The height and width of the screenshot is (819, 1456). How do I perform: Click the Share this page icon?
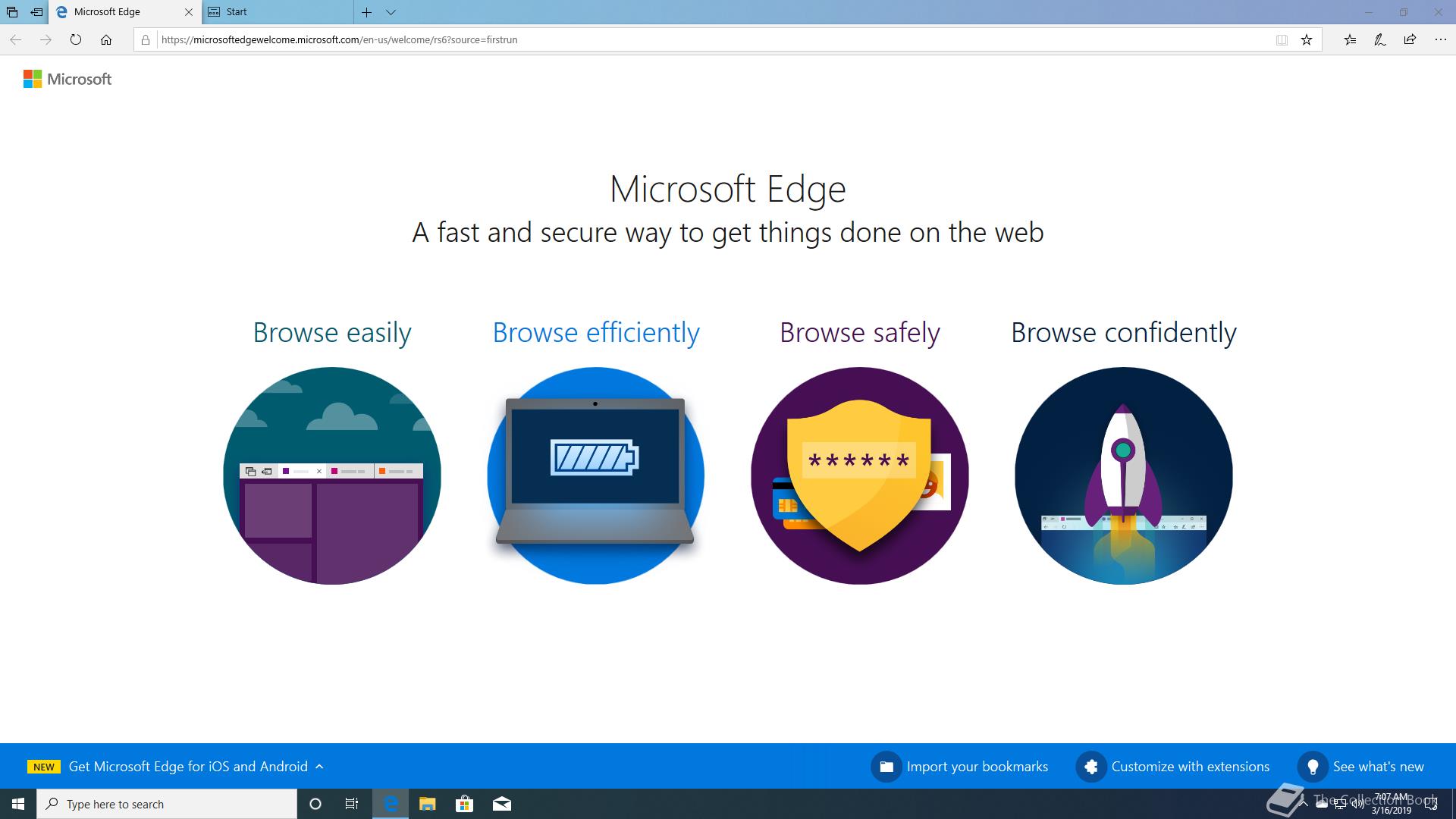click(1410, 39)
